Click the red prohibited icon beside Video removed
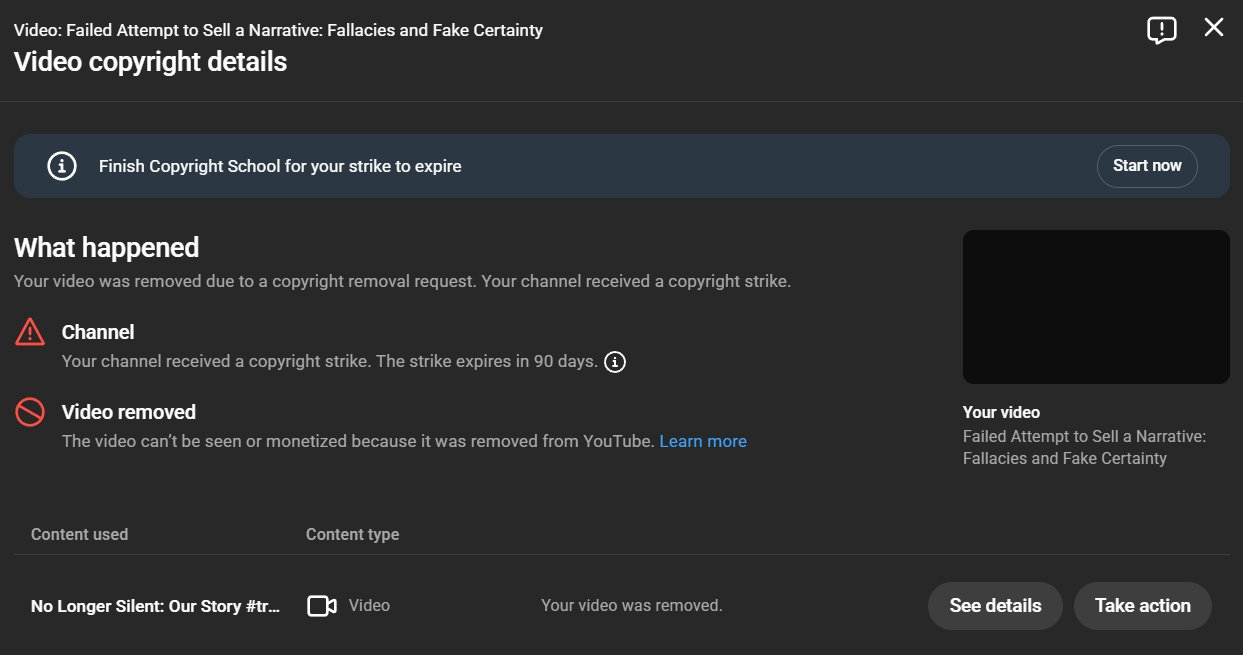The image size is (1243, 655). [30, 411]
